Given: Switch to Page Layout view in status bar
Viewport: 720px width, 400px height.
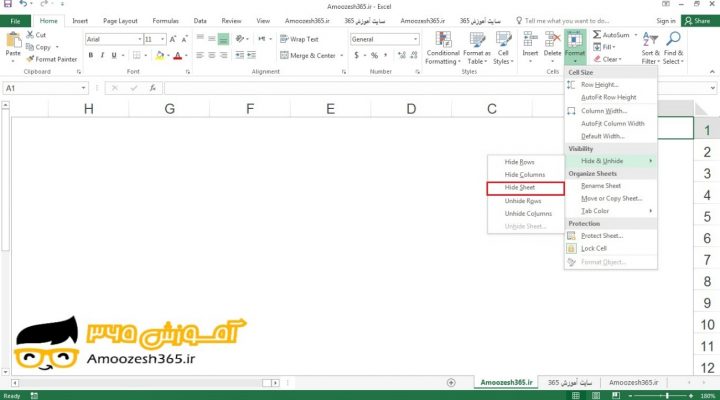Looking at the screenshot, I should (596, 395).
